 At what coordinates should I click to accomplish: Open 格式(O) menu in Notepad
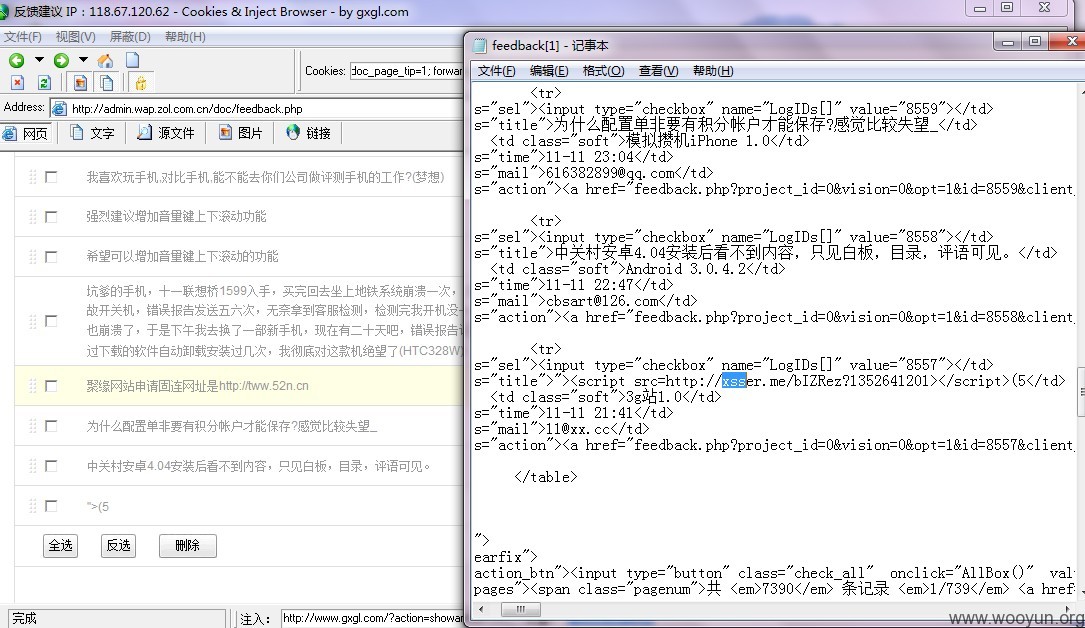coord(603,71)
